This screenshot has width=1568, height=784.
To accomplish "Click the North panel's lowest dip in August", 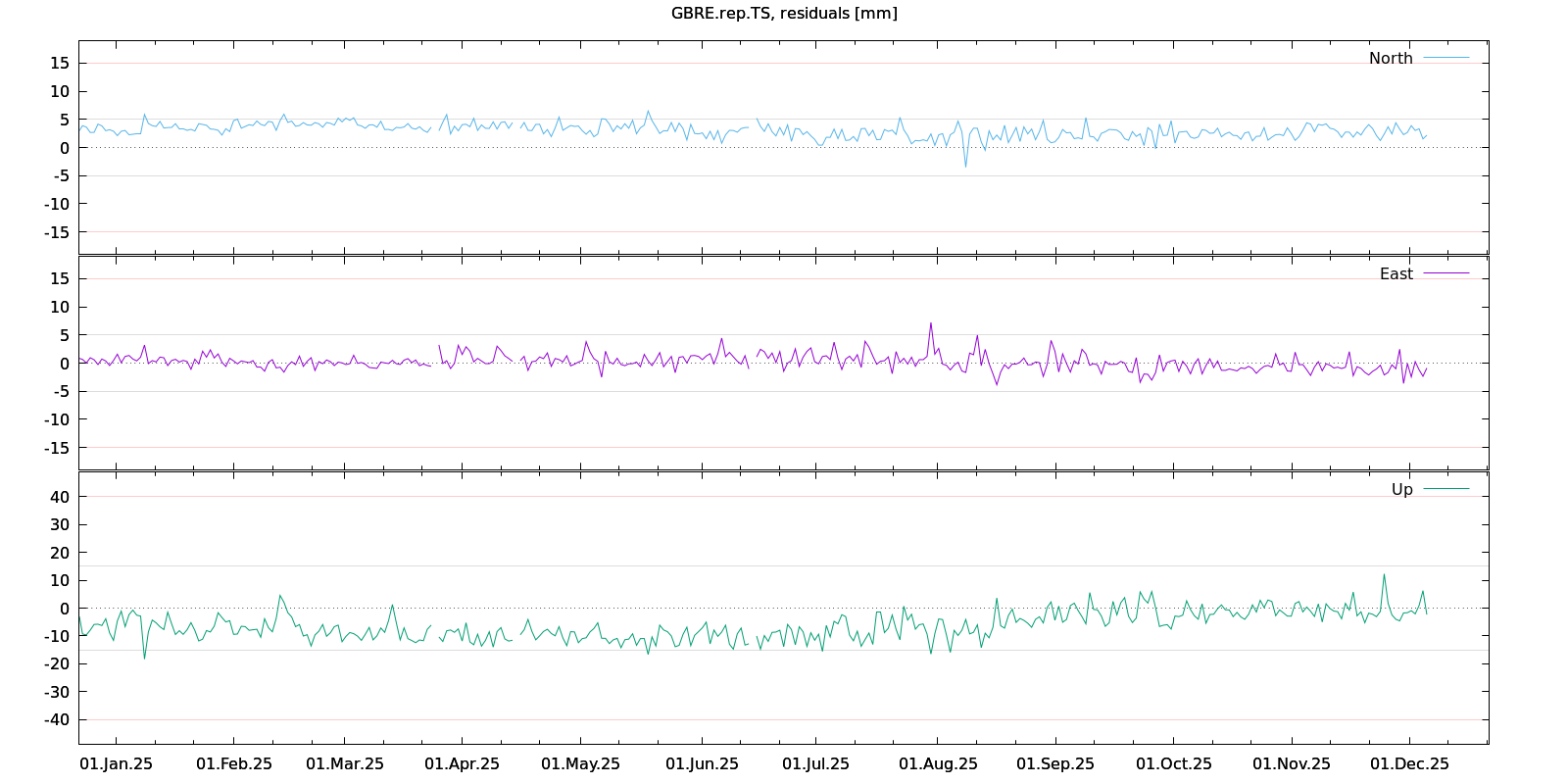I will point(965,166).
